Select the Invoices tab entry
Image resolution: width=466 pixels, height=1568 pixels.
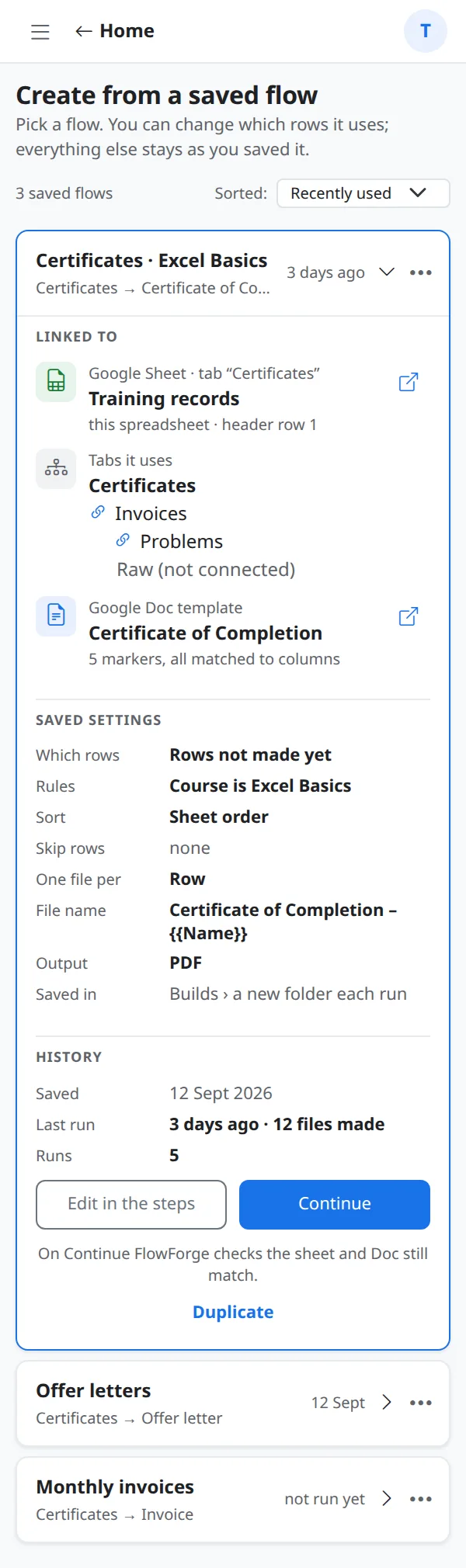tap(151, 514)
